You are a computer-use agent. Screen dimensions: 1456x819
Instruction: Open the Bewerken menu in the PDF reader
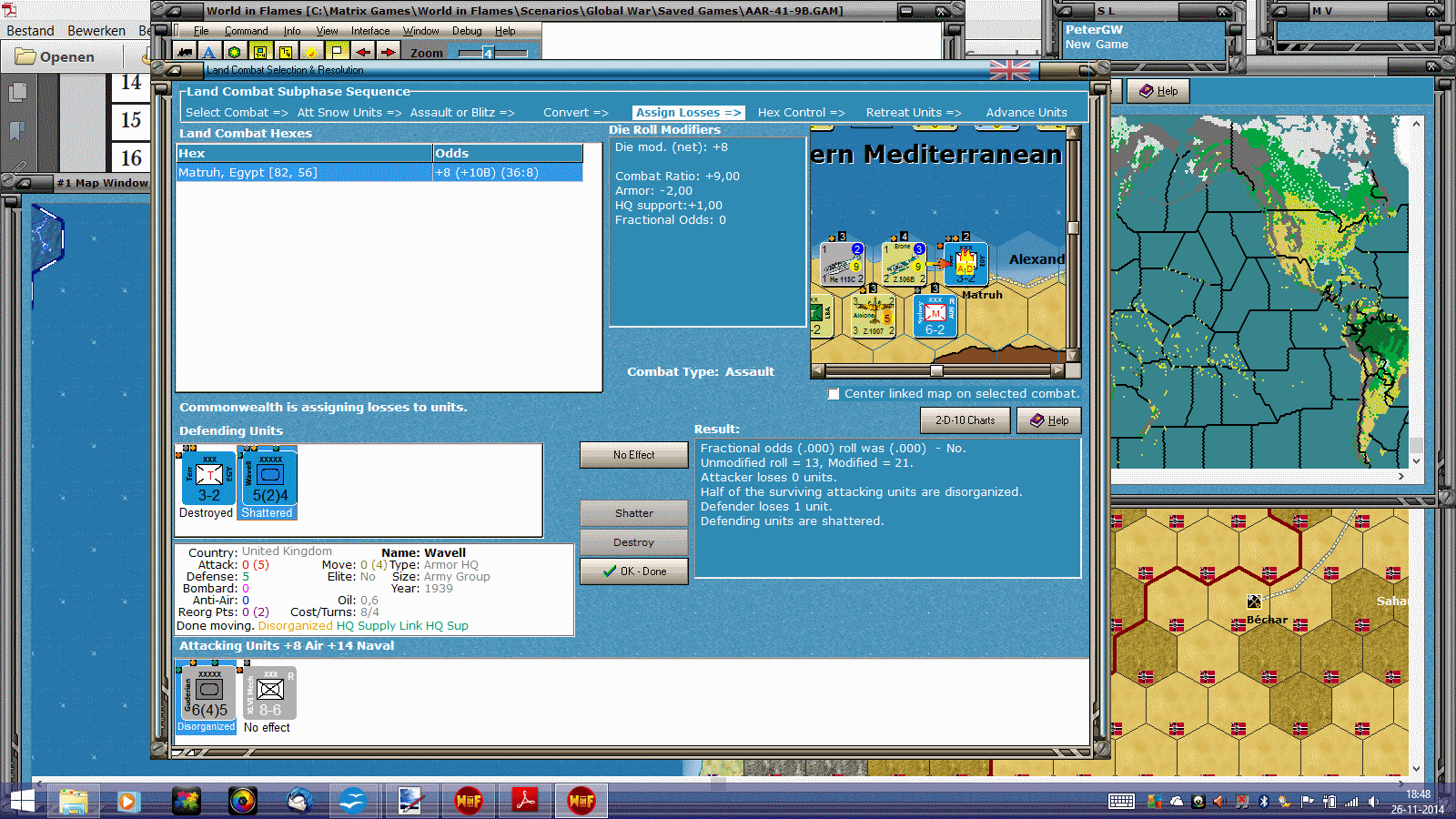click(96, 31)
